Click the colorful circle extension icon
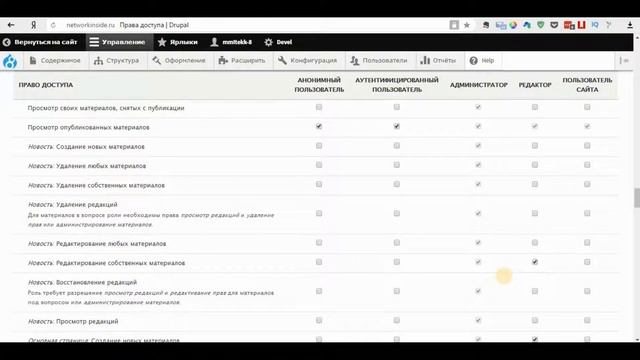 click(513, 25)
